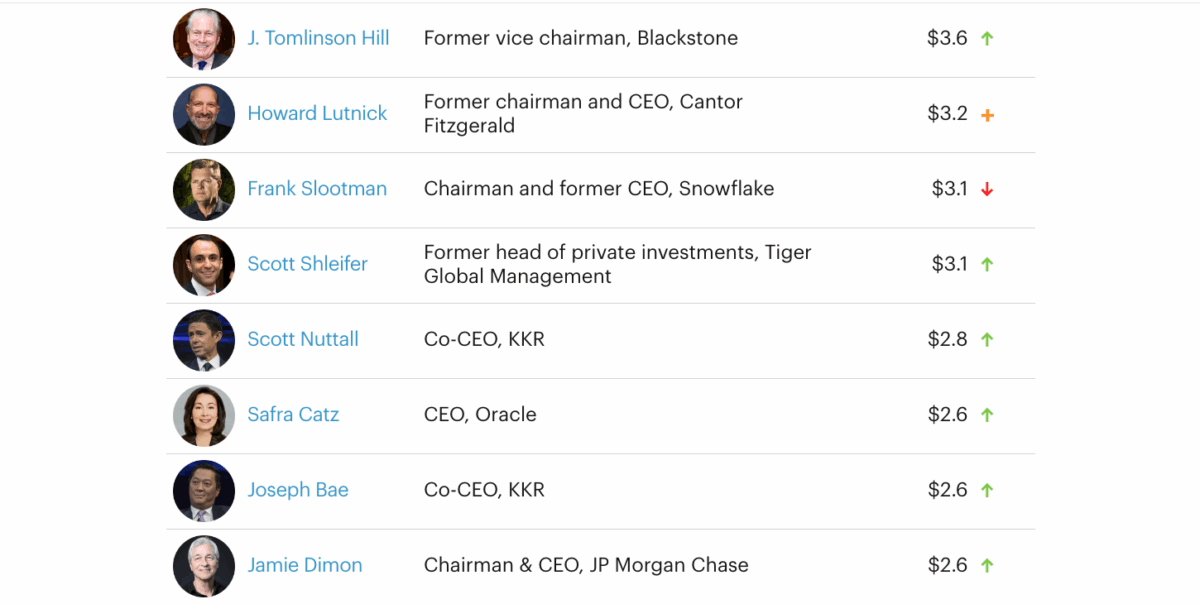Click red down arrow in Slootman row
1200x604 pixels.
[x=987, y=189]
